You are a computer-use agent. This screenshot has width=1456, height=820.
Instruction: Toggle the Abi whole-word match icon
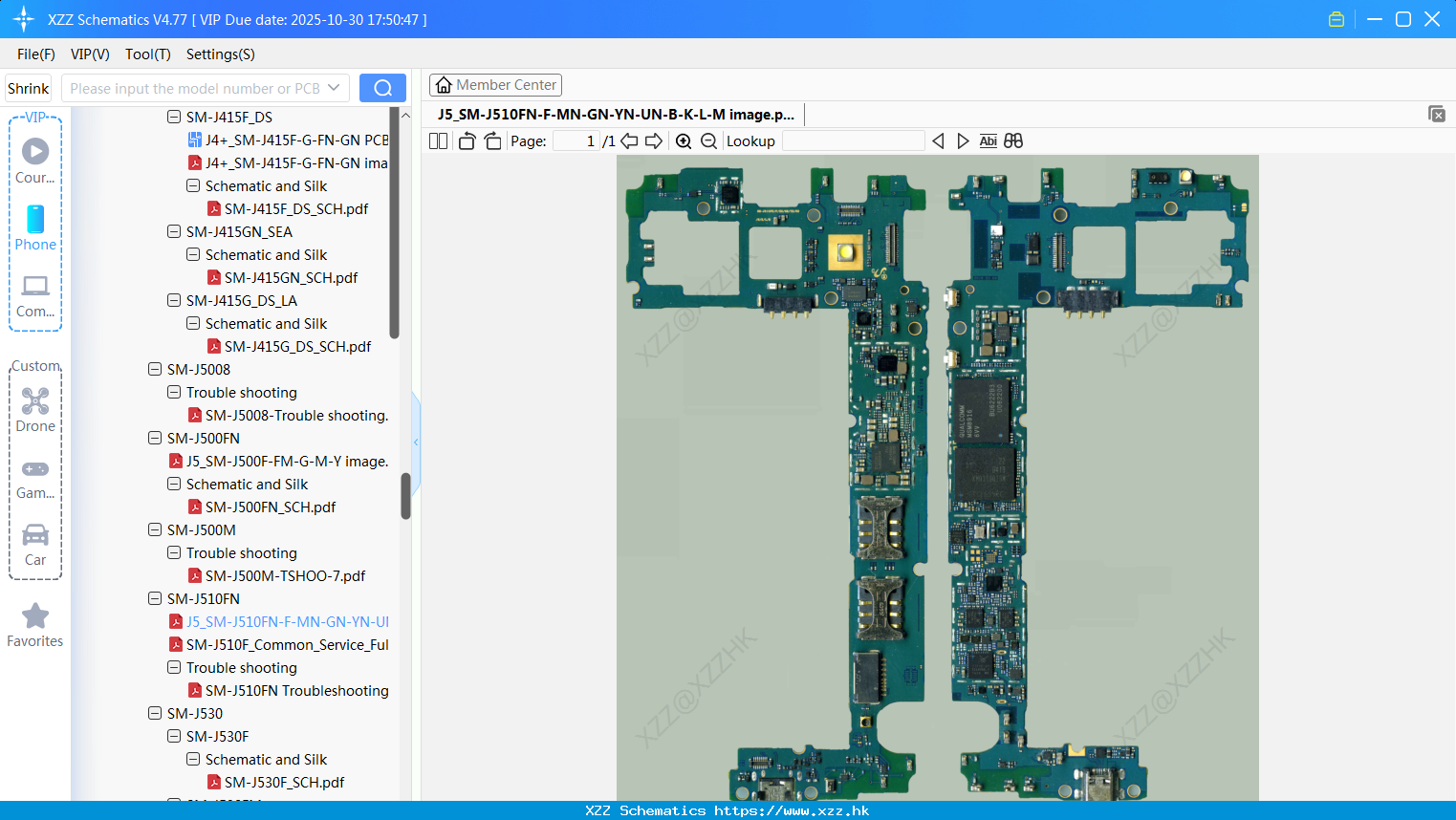click(989, 141)
